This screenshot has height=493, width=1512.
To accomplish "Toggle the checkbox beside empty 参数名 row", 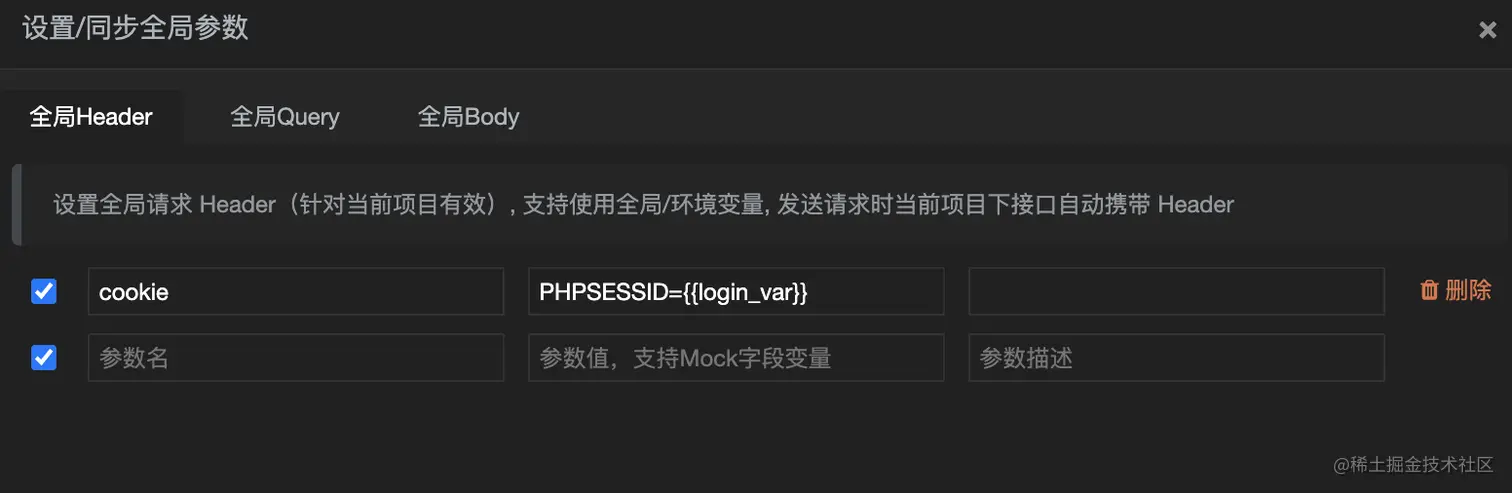I will (x=44, y=357).
